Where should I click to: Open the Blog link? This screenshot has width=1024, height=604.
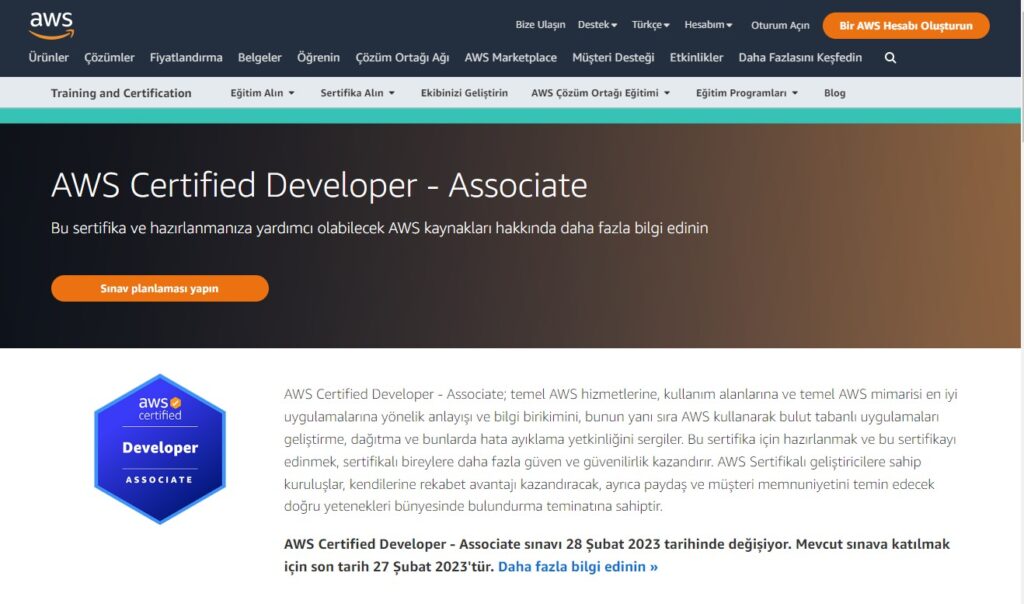835,93
